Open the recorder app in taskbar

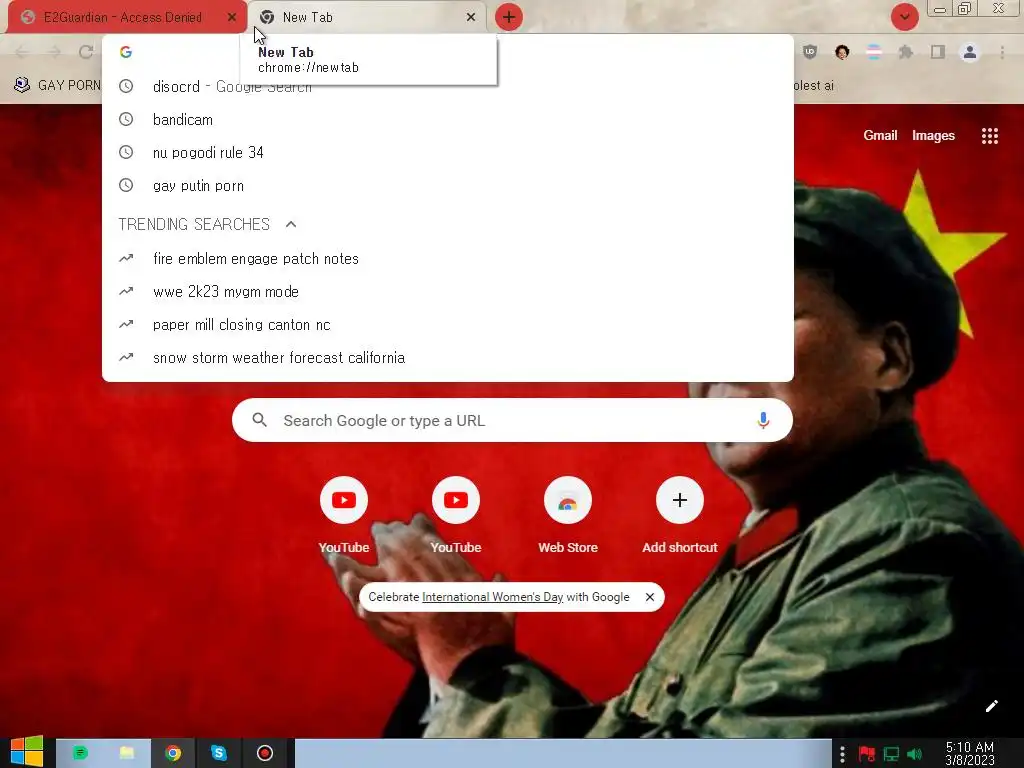pyautogui.click(x=265, y=754)
